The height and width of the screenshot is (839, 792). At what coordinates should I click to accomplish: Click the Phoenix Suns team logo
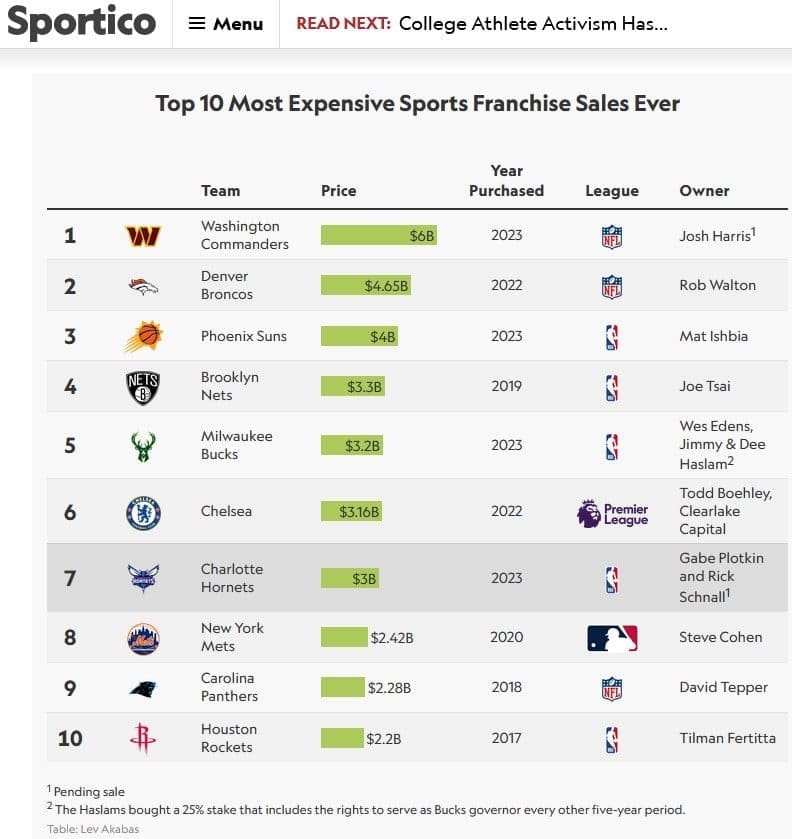point(143,336)
